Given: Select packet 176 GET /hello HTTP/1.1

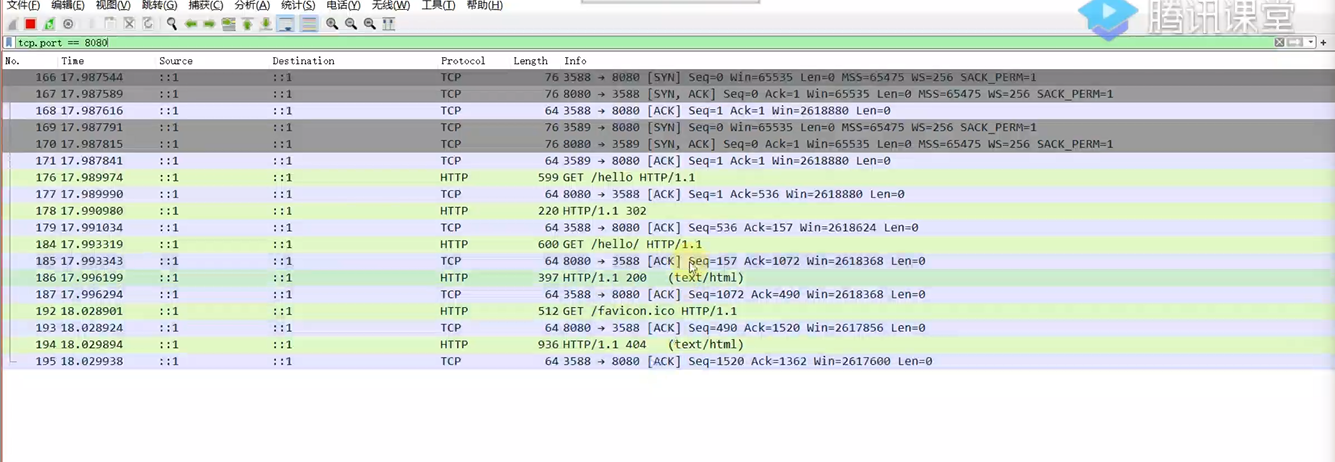Looking at the screenshot, I should click(667, 177).
